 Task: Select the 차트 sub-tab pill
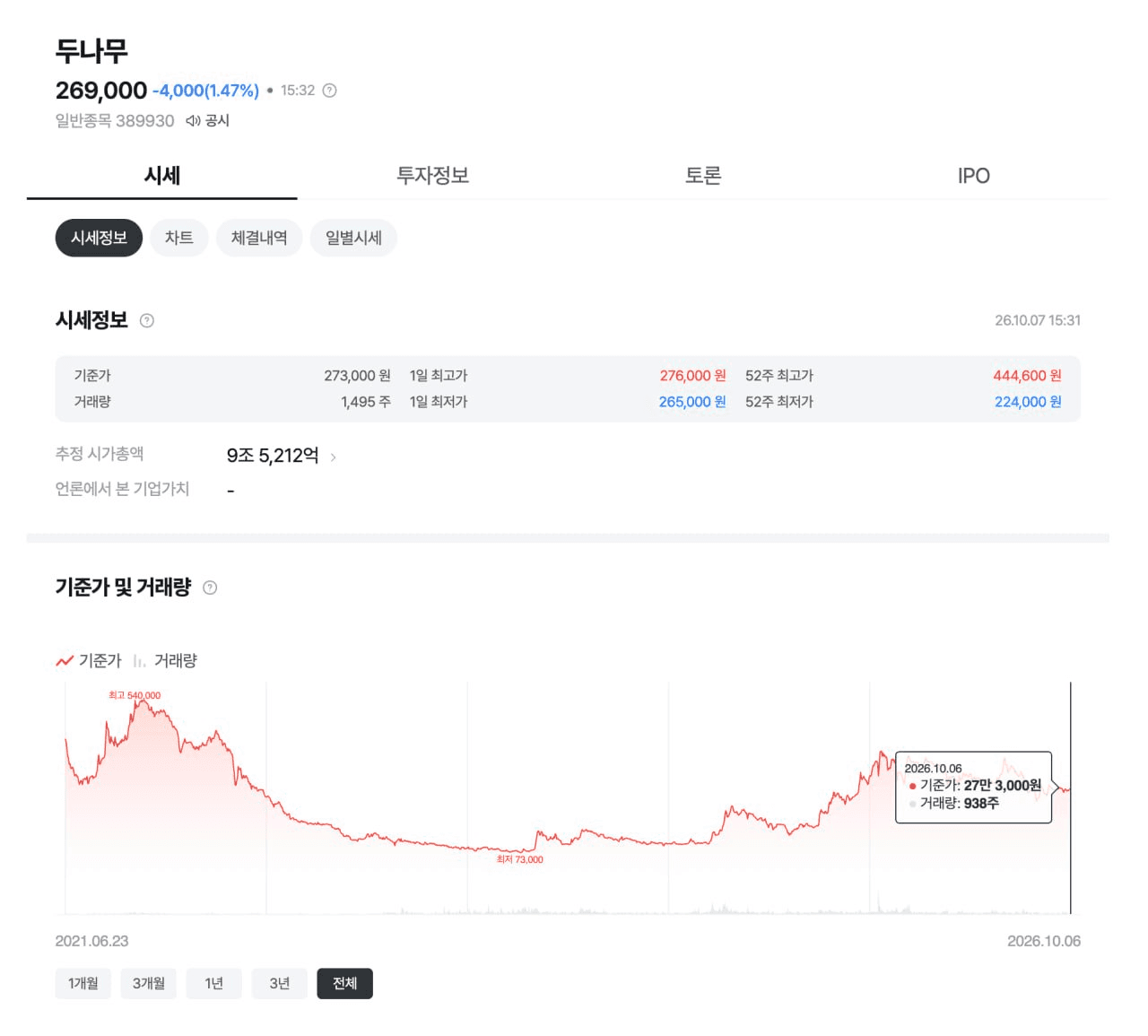pyautogui.click(x=179, y=238)
